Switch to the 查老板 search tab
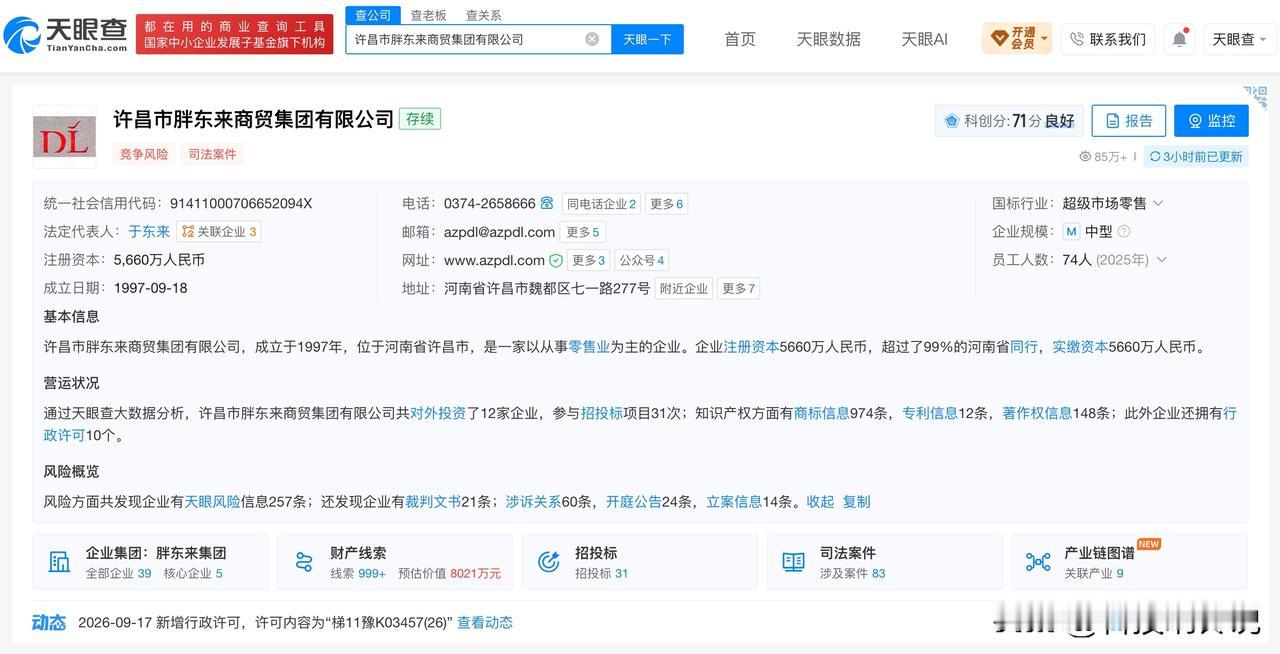1280x654 pixels. pyautogui.click(x=429, y=15)
